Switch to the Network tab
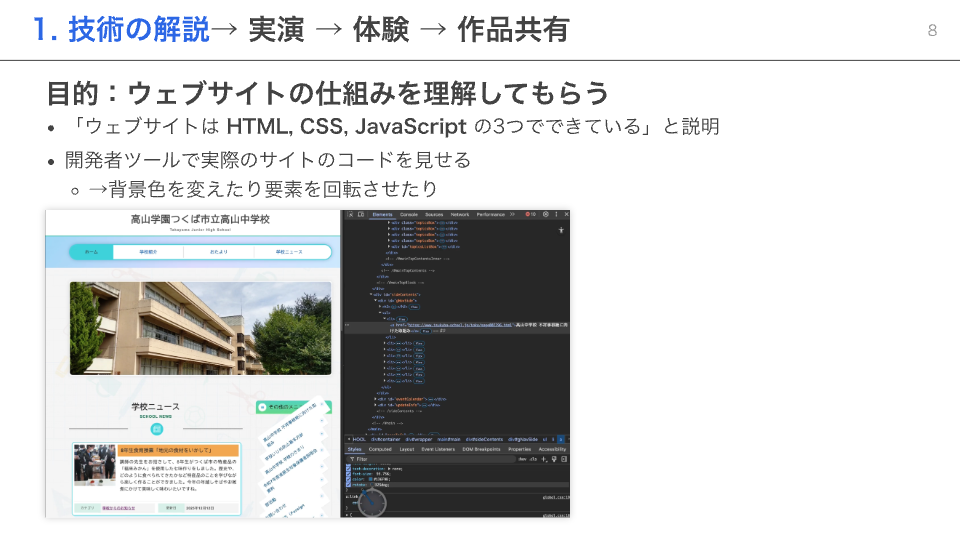This screenshot has height=540, width=960. [x=460, y=214]
